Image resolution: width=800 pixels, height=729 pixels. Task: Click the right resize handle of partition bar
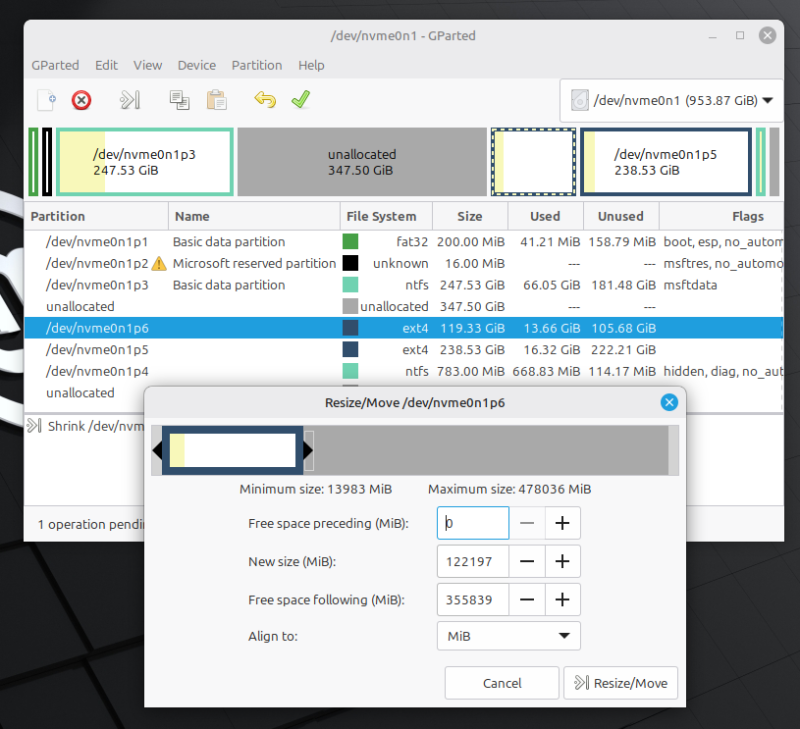coord(308,451)
